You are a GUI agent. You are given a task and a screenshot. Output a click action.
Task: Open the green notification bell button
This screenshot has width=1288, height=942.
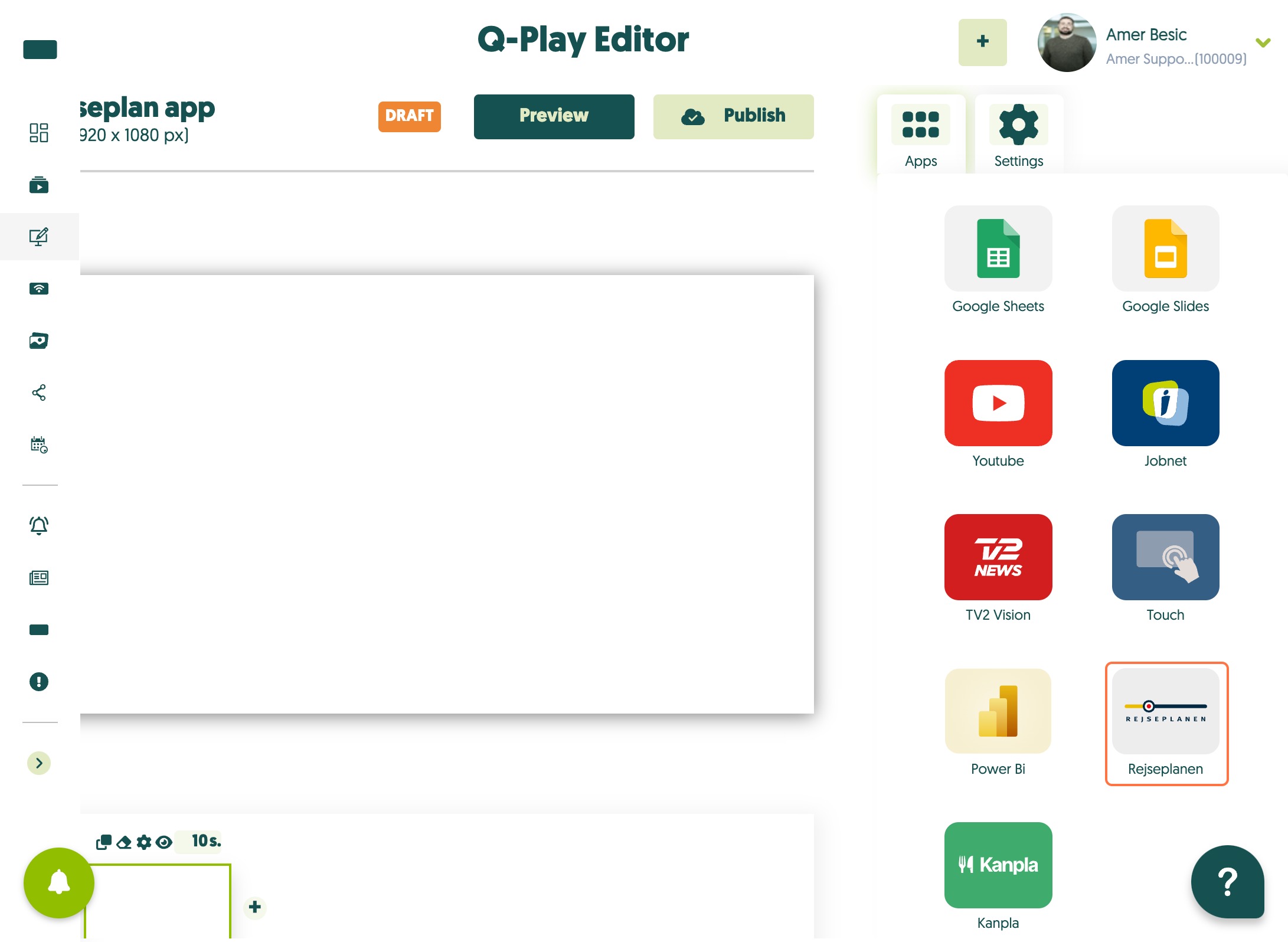click(x=59, y=883)
